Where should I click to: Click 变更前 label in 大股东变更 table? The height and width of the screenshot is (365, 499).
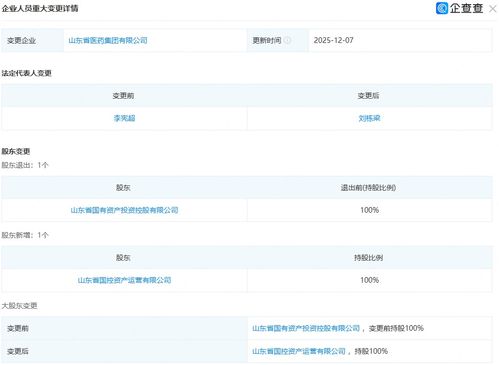click(18, 328)
